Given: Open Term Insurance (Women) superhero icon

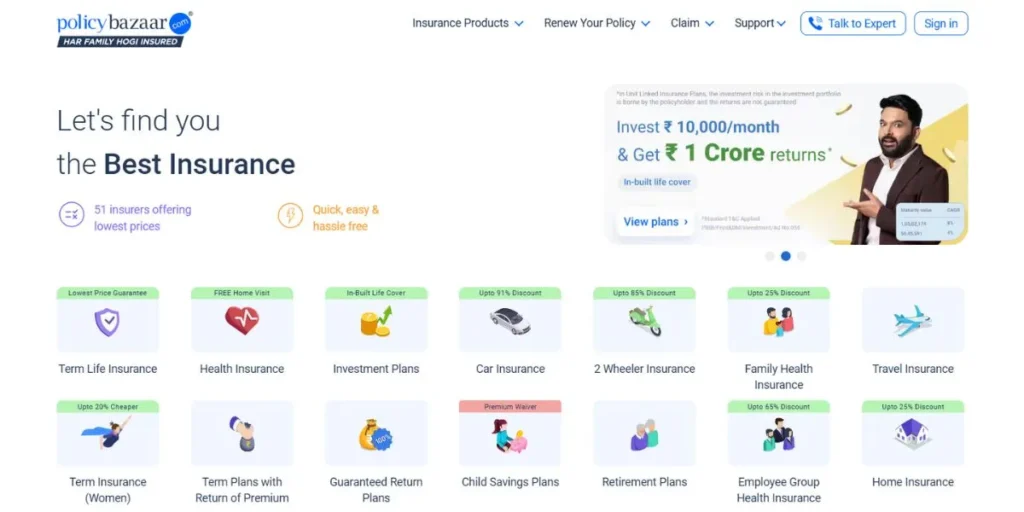Looking at the screenshot, I should (107, 432).
